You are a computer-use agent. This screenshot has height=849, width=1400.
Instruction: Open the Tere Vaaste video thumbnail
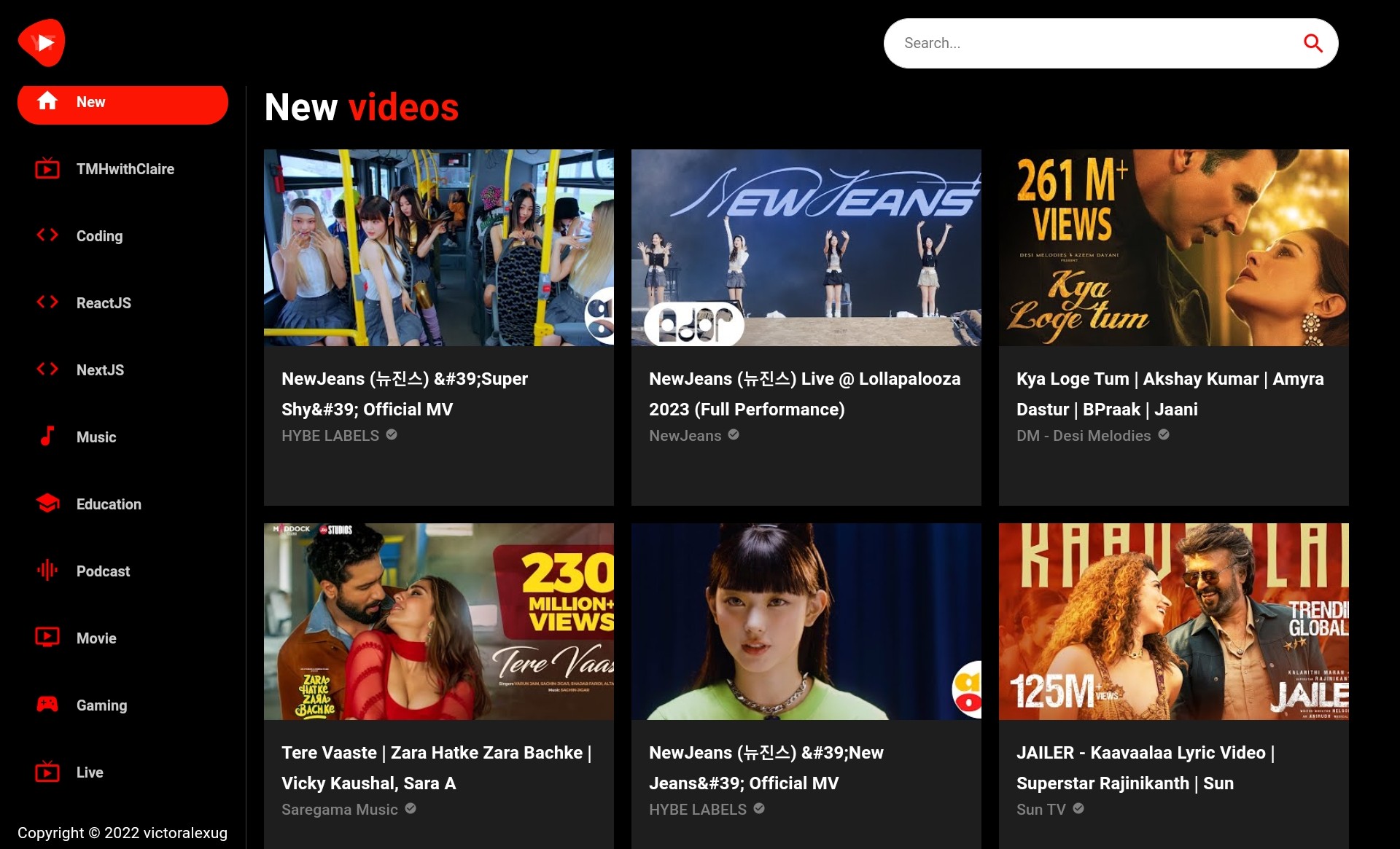coord(439,622)
